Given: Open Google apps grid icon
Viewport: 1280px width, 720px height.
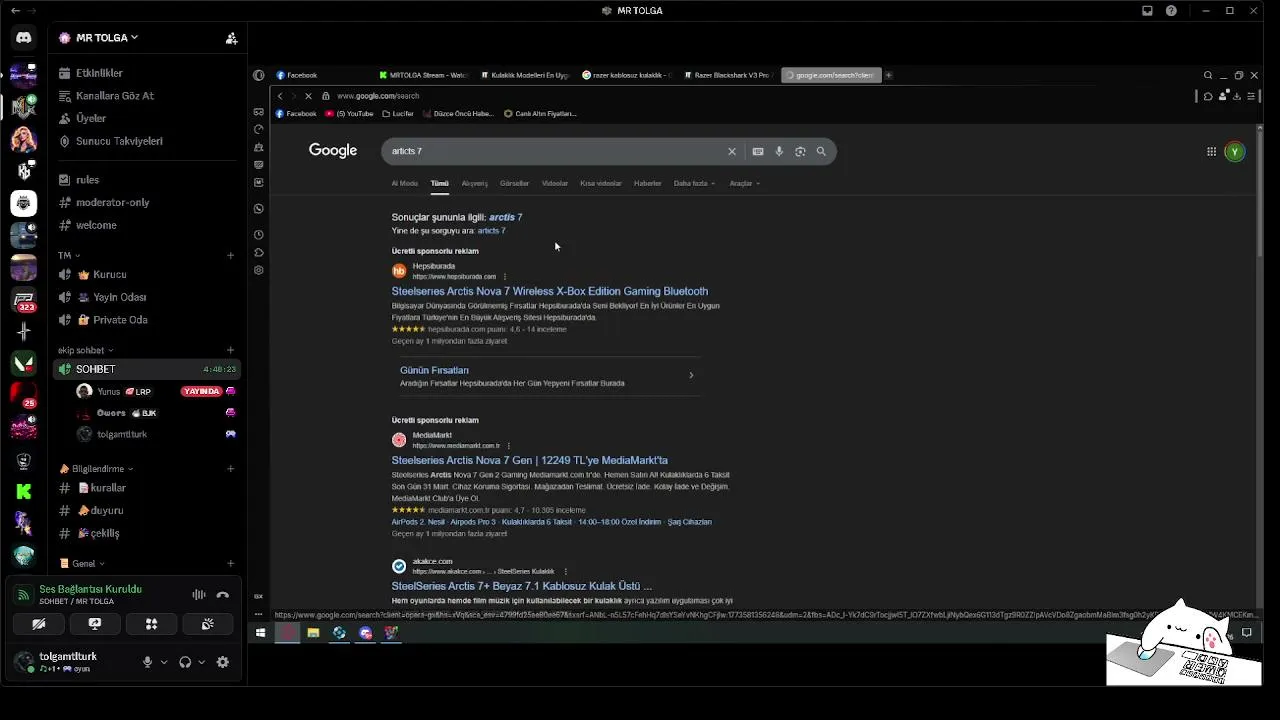Looking at the screenshot, I should pos(1211,152).
